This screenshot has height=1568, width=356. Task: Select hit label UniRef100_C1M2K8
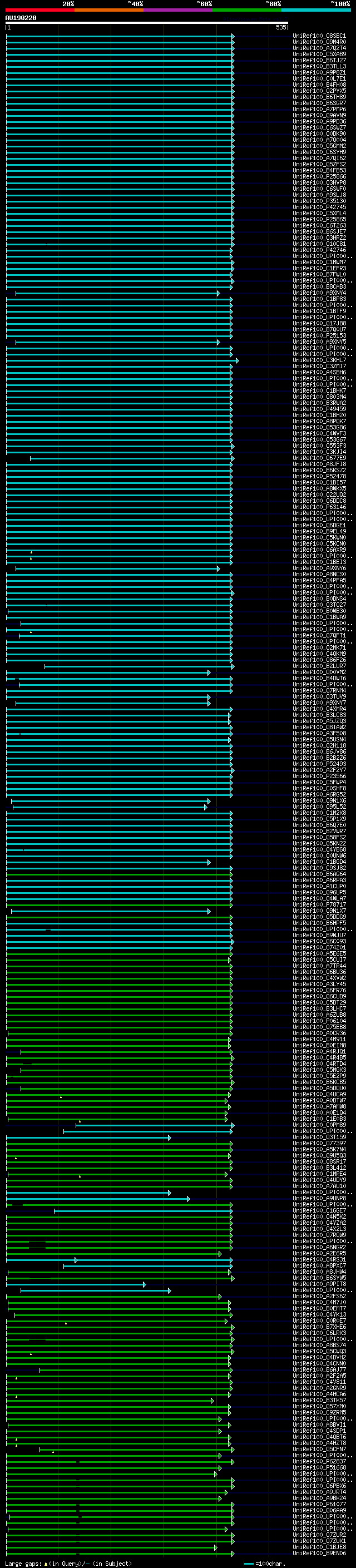pyautogui.click(x=319, y=813)
